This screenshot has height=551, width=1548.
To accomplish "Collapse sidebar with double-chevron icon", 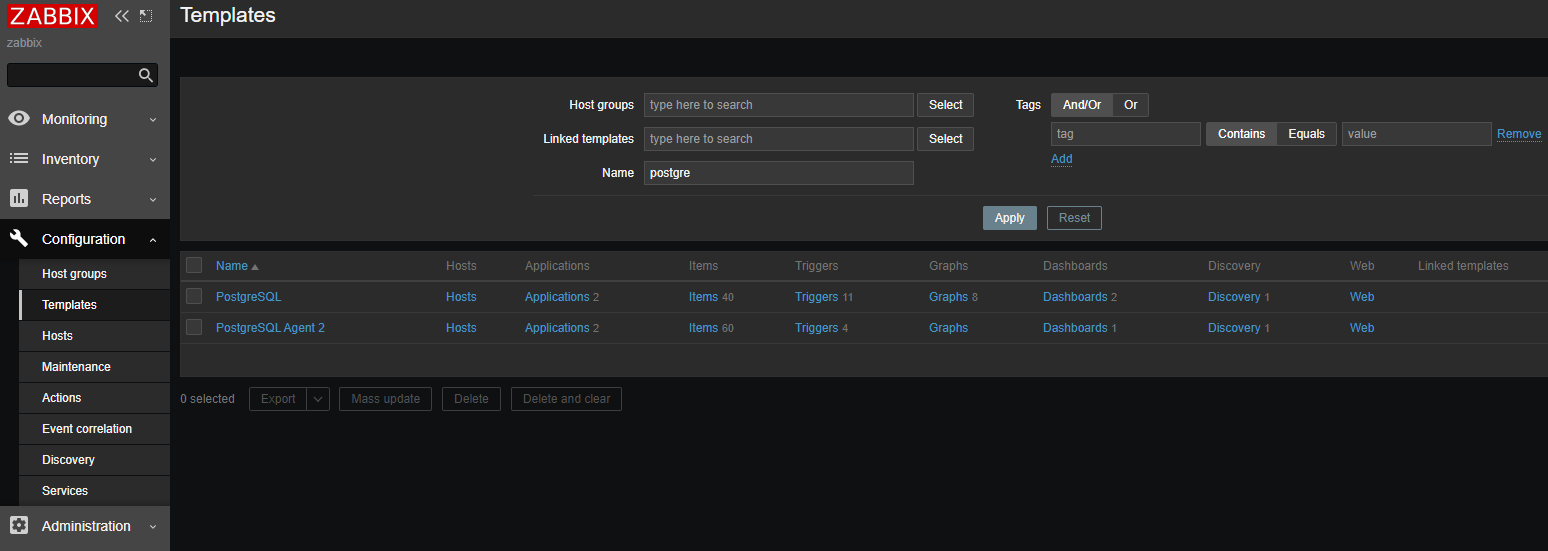I will point(122,16).
